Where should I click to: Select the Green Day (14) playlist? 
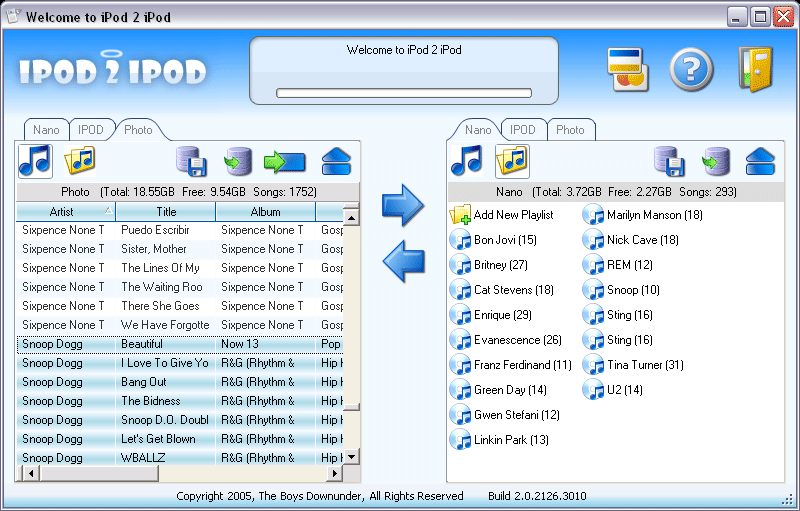(498, 390)
